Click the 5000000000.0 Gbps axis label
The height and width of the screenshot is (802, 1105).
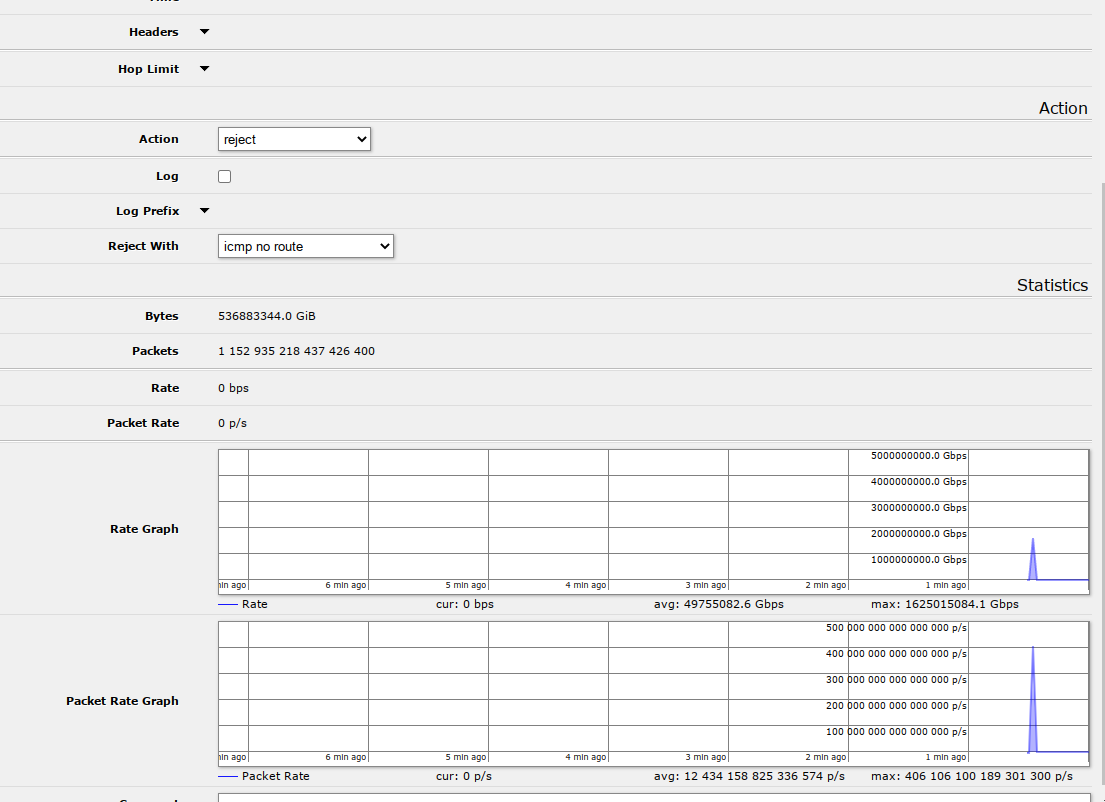pyautogui.click(x=918, y=456)
